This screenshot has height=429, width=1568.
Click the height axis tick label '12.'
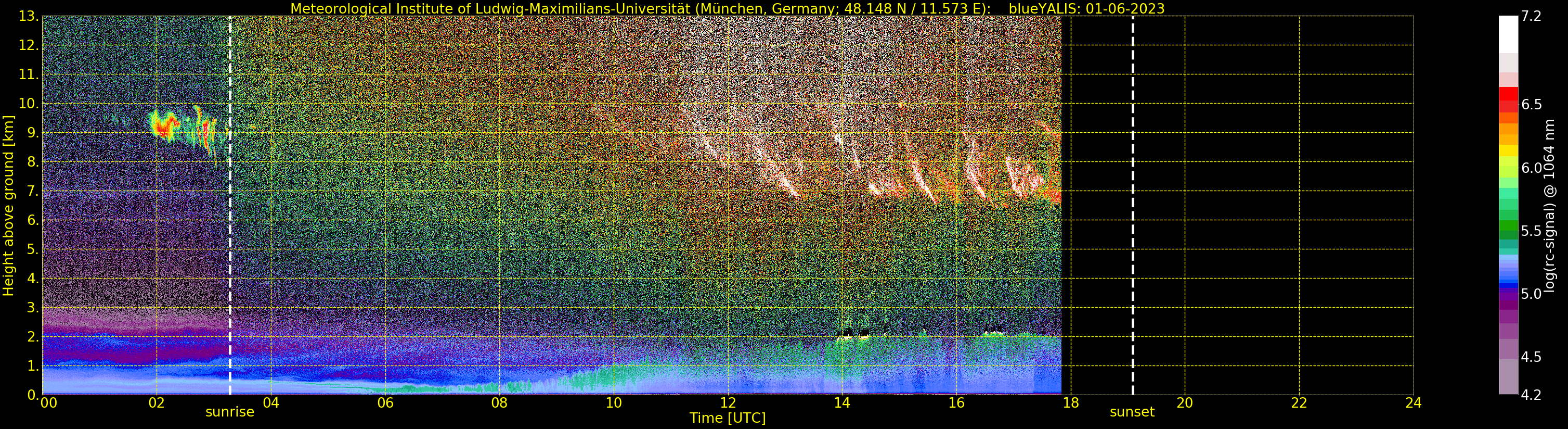[x=29, y=46]
